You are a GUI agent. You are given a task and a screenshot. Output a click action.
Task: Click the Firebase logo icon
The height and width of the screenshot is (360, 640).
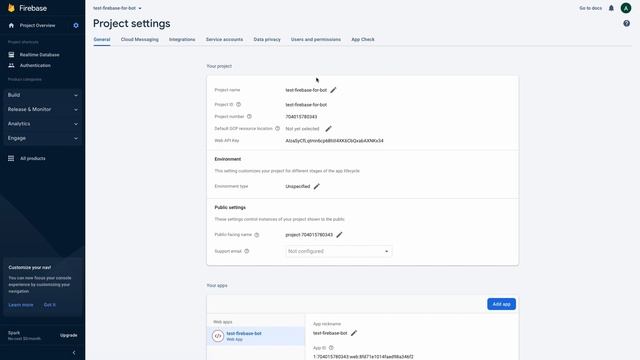[x=11, y=8]
